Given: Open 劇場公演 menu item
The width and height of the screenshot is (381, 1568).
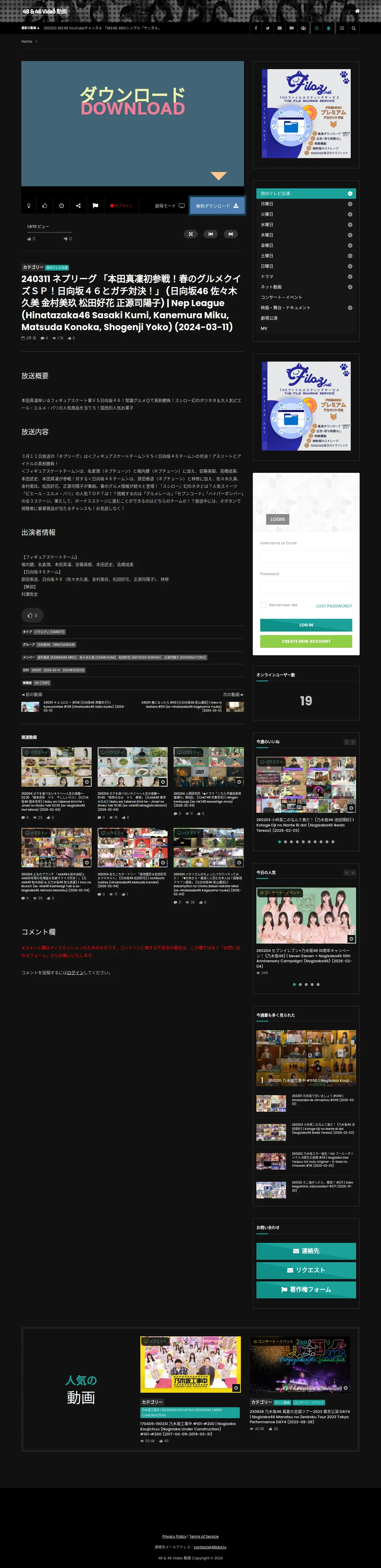Looking at the screenshot, I should point(306,318).
